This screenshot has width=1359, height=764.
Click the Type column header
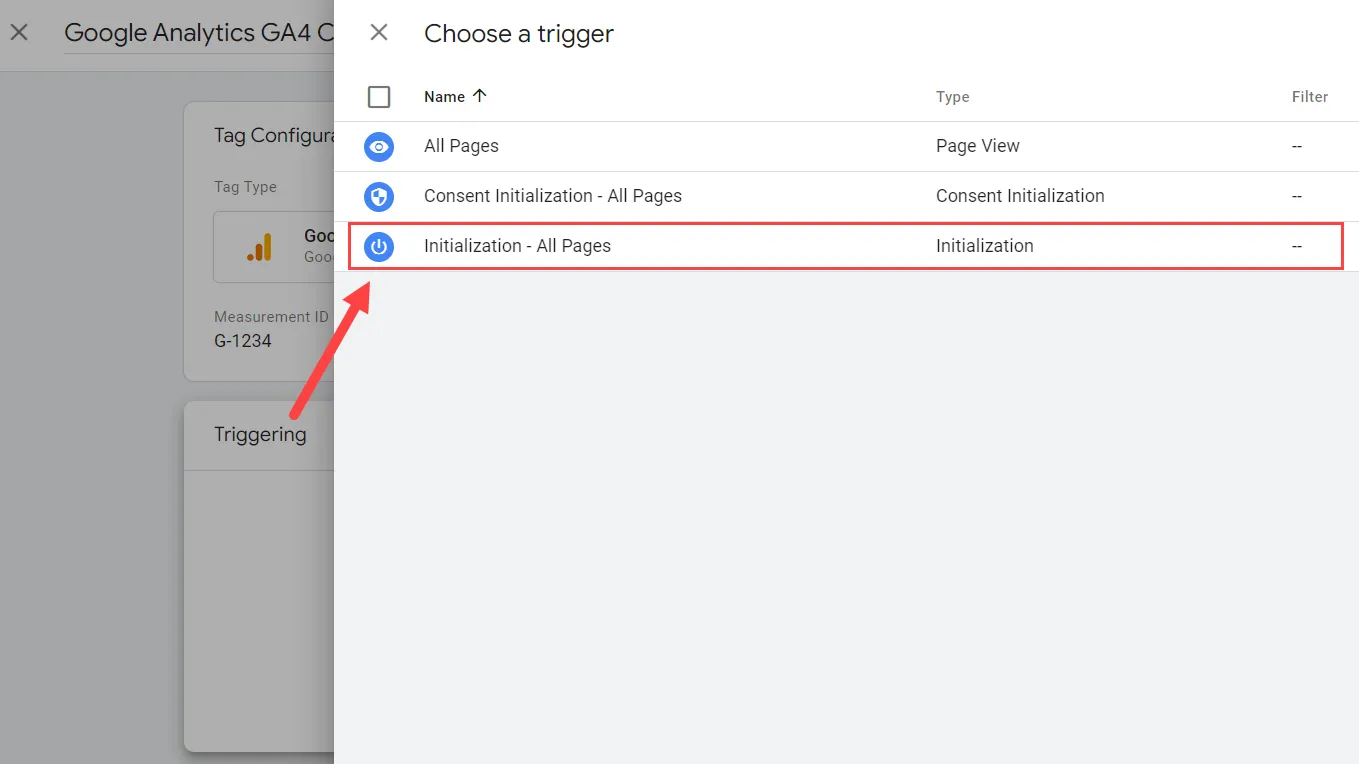[x=953, y=97]
